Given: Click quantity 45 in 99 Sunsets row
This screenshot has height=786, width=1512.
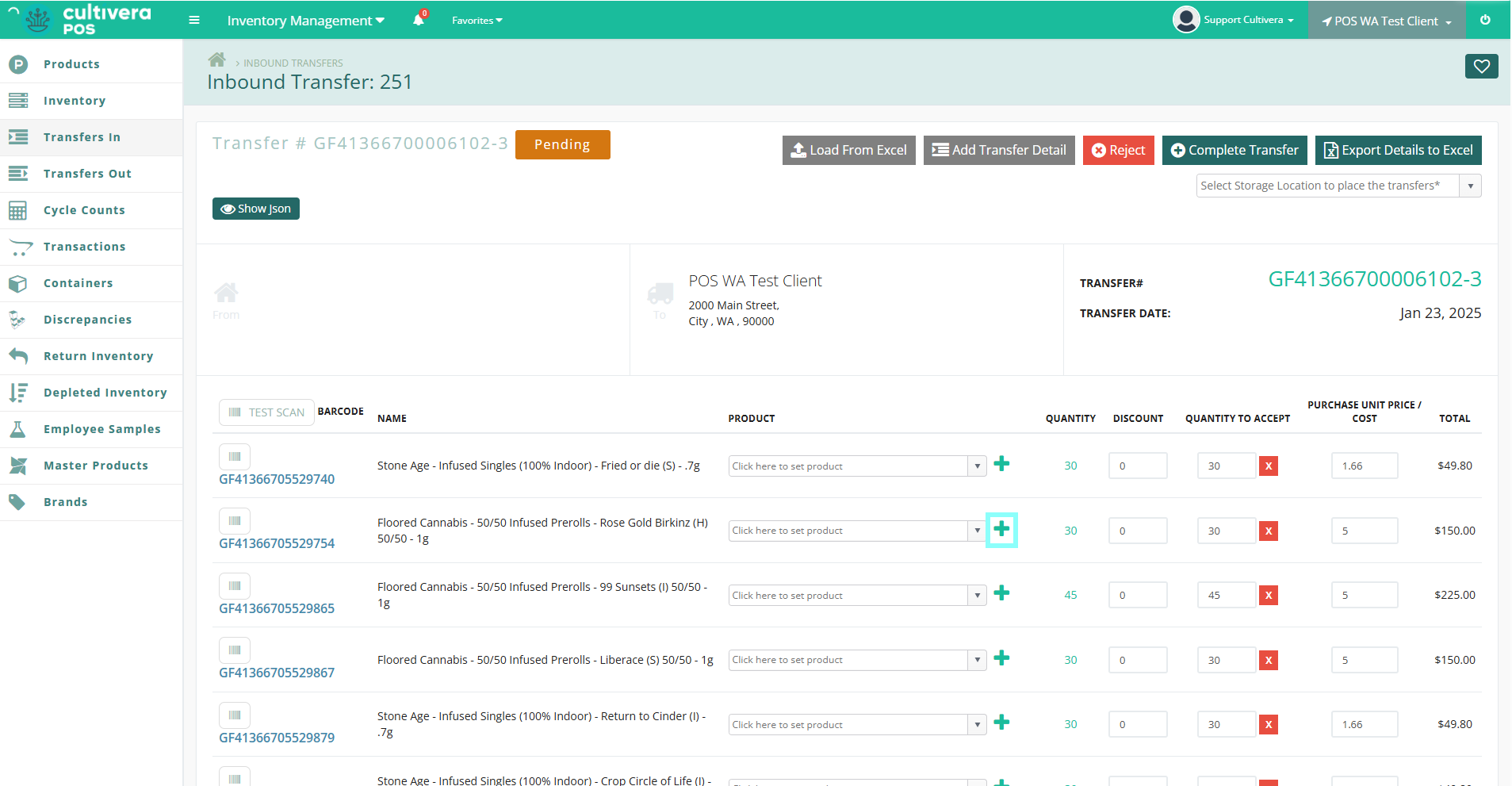Looking at the screenshot, I should [x=1070, y=595].
